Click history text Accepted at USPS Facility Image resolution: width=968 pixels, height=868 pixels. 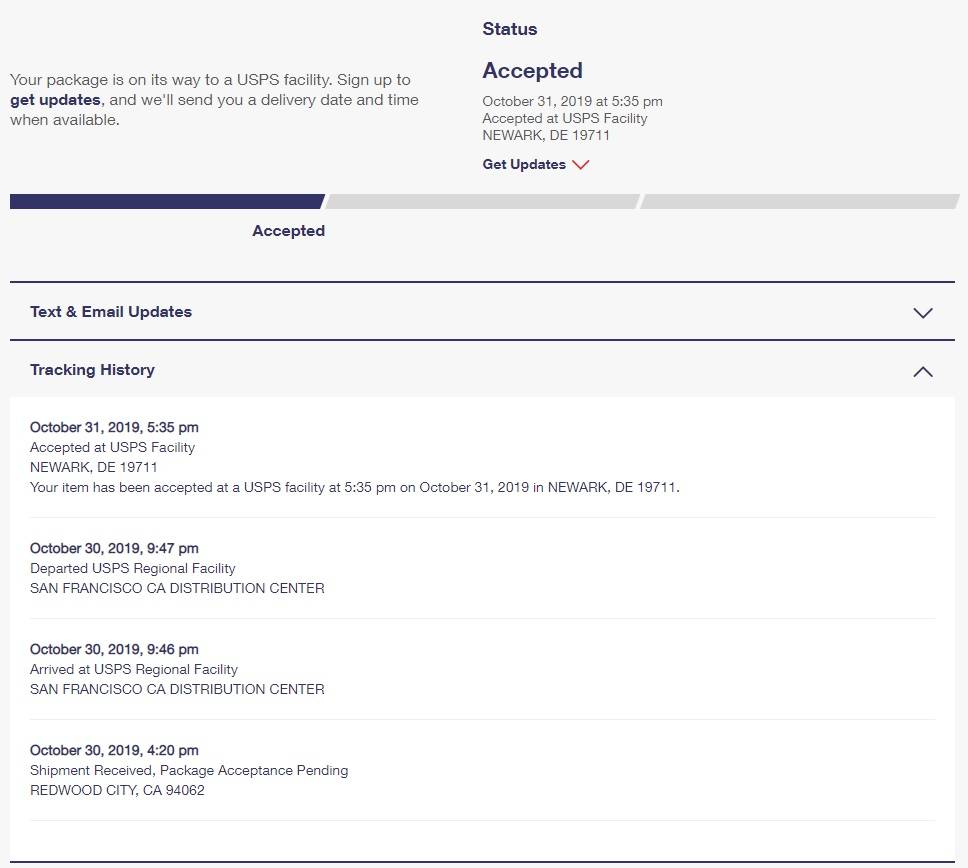(x=112, y=447)
